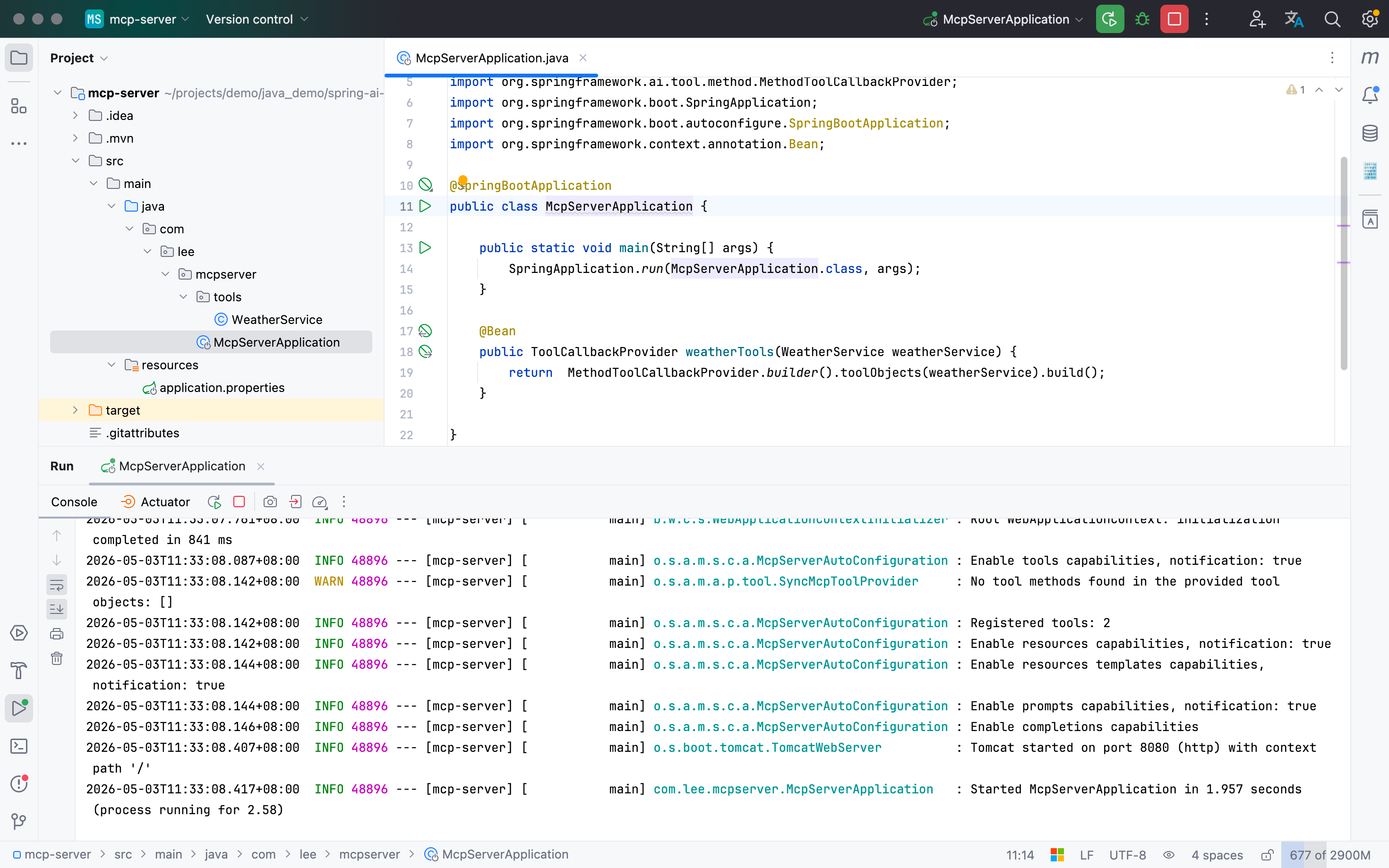Show more tool windows ellipsis in left sidebar
This screenshot has height=868, width=1389.
(19, 144)
